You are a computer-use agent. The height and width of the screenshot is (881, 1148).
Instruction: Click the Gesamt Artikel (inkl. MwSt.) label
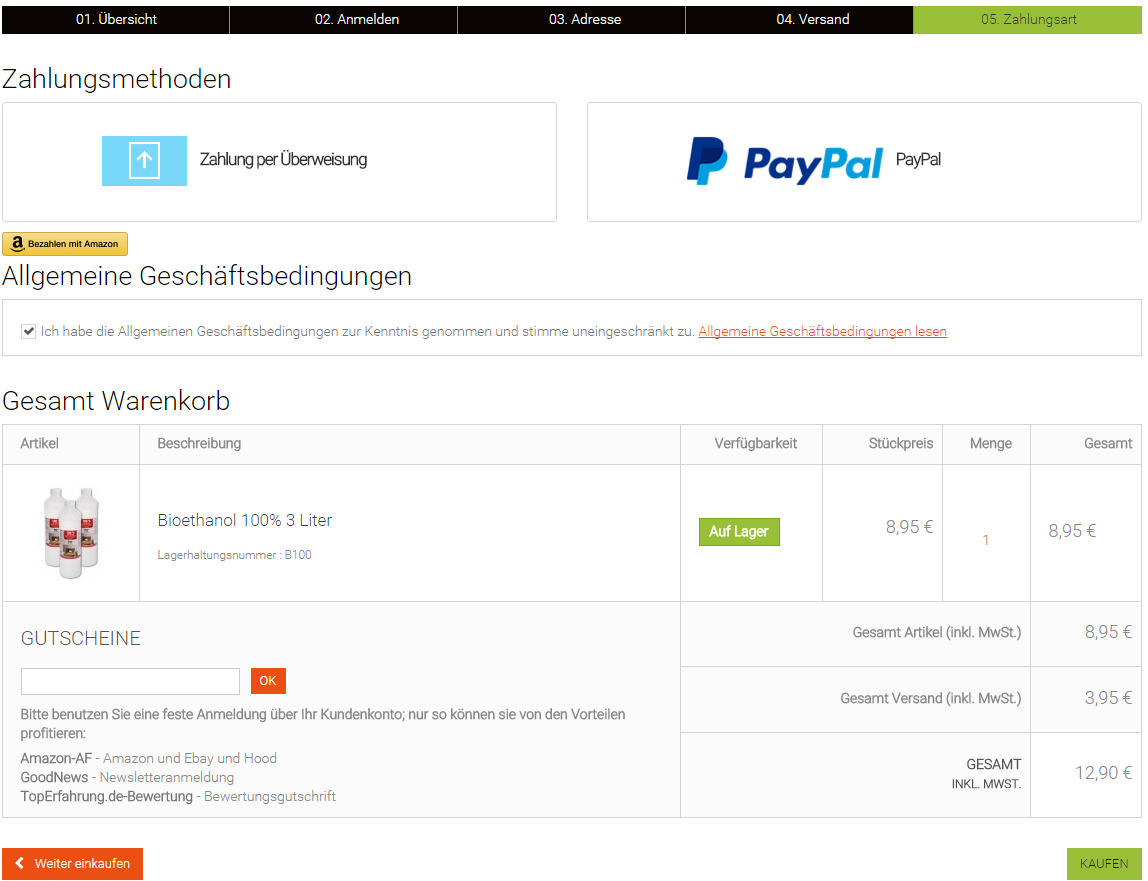[936, 633]
